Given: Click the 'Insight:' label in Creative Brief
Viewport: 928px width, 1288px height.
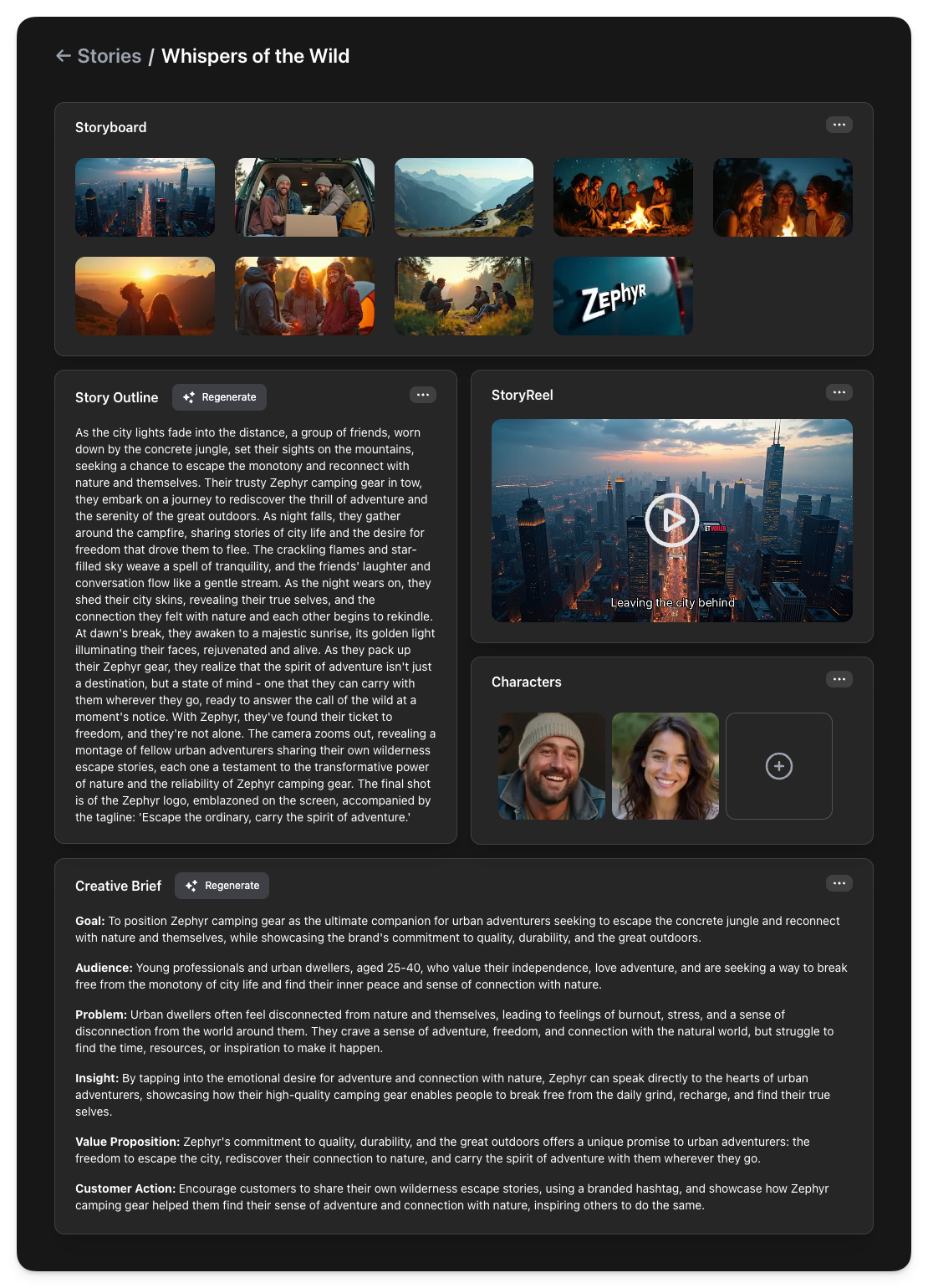Looking at the screenshot, I should coord(97,1078).
